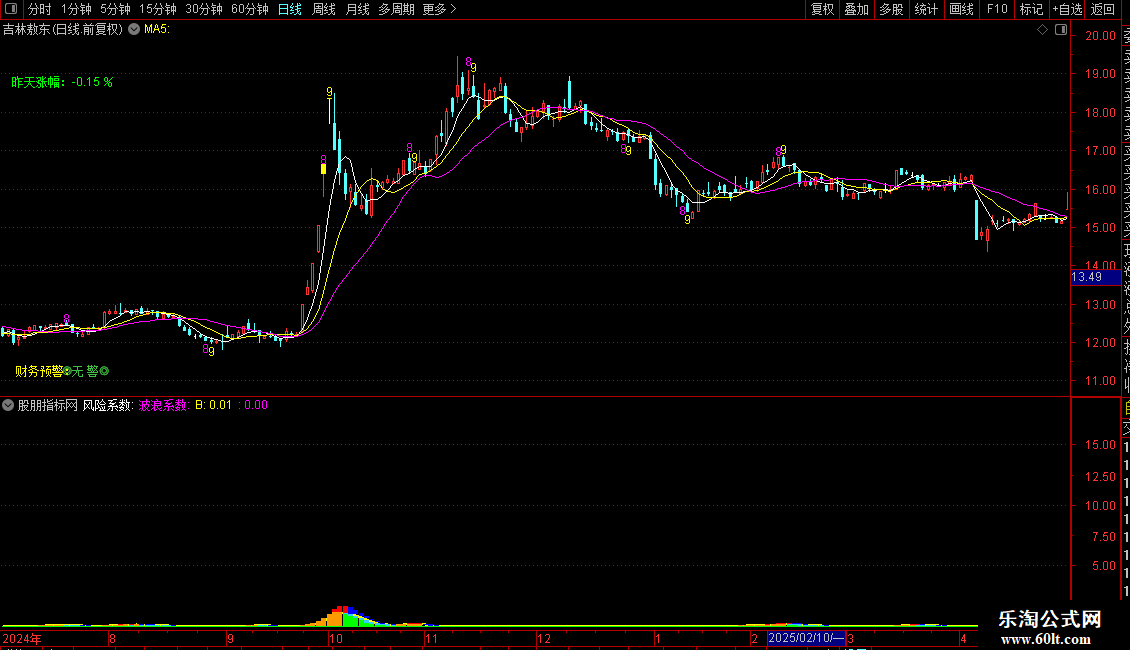This screenshot has height=650, width=1130.
Task: Open the 多股 multi-stock view
Action: point(891,9)
